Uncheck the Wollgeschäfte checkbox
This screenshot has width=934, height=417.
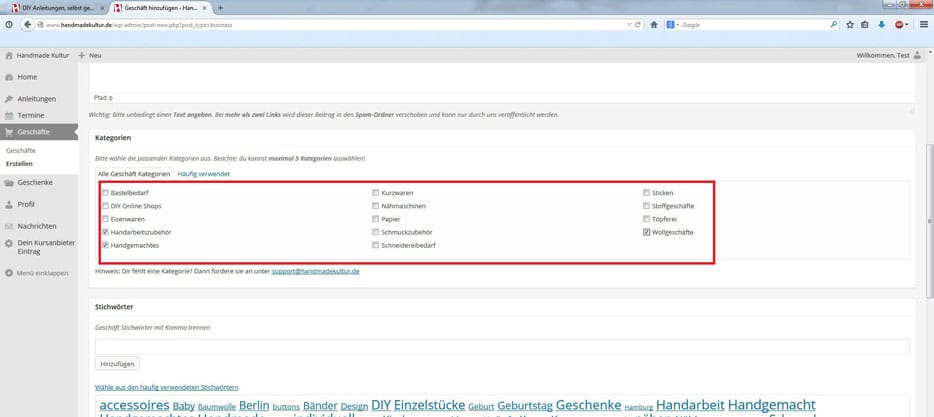(647, 232)
